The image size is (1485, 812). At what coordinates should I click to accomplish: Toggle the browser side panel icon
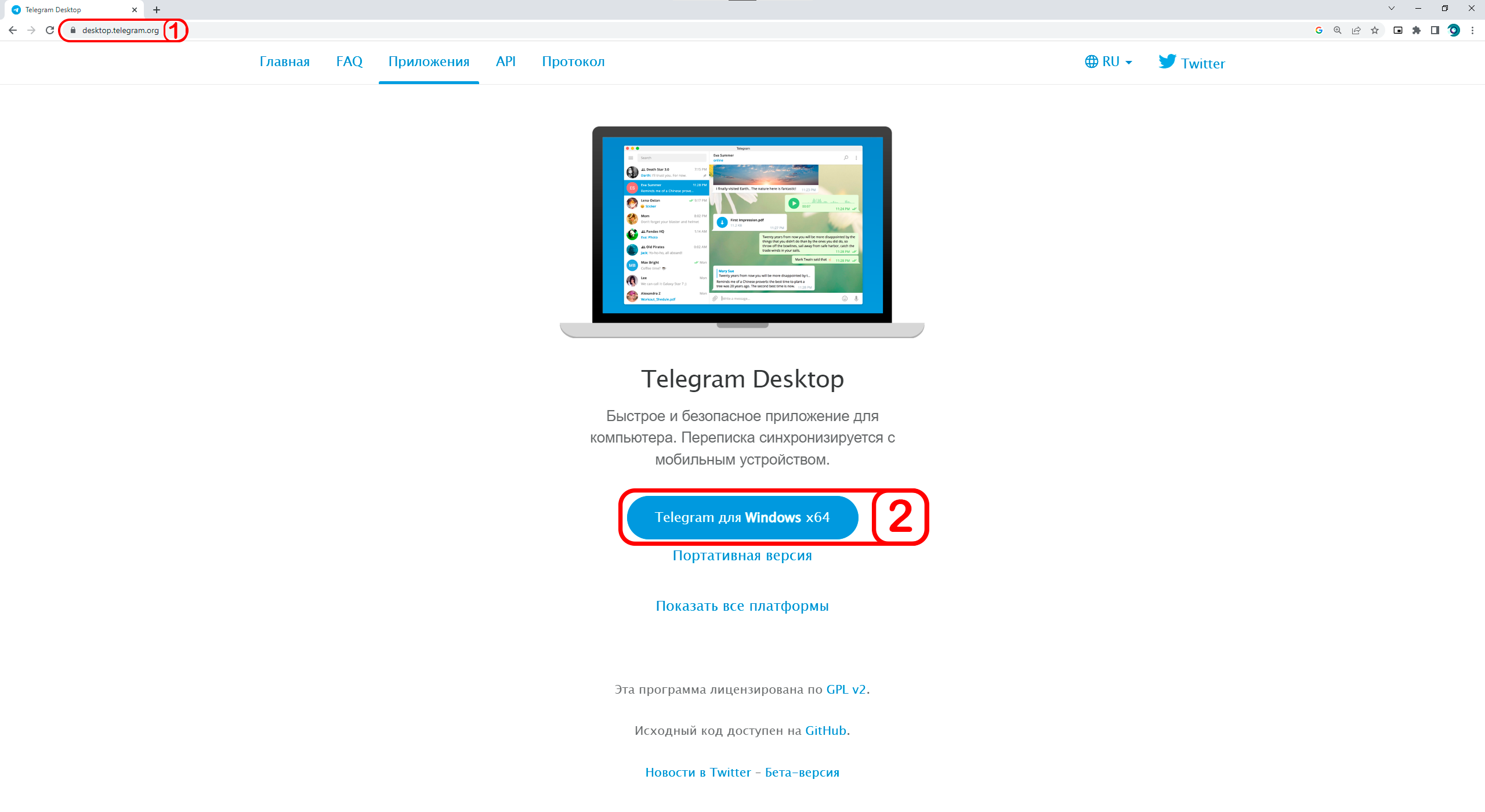point(1435,30)
